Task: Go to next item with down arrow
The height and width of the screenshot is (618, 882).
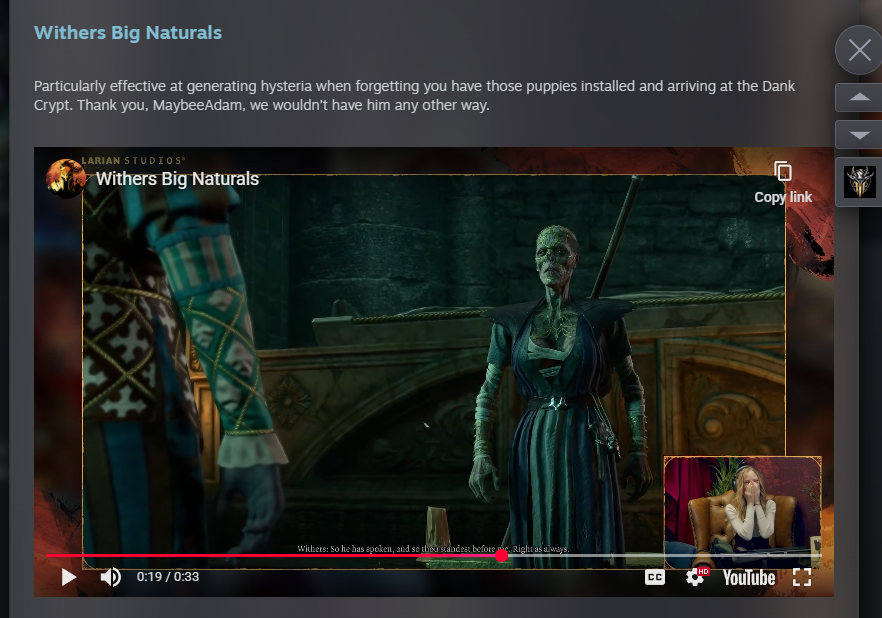Action: (858, 135)
